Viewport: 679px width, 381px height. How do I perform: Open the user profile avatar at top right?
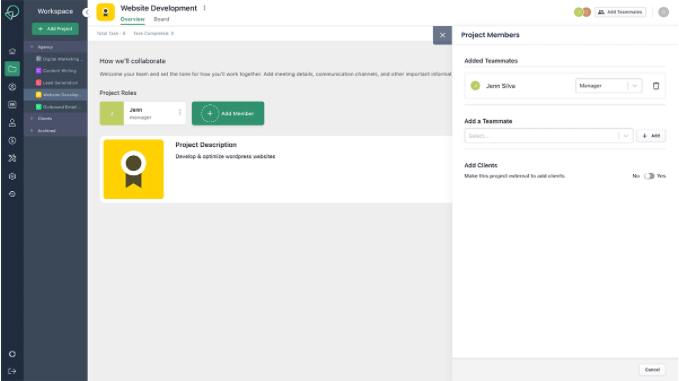pyautogui.click(x=663, y=12)
